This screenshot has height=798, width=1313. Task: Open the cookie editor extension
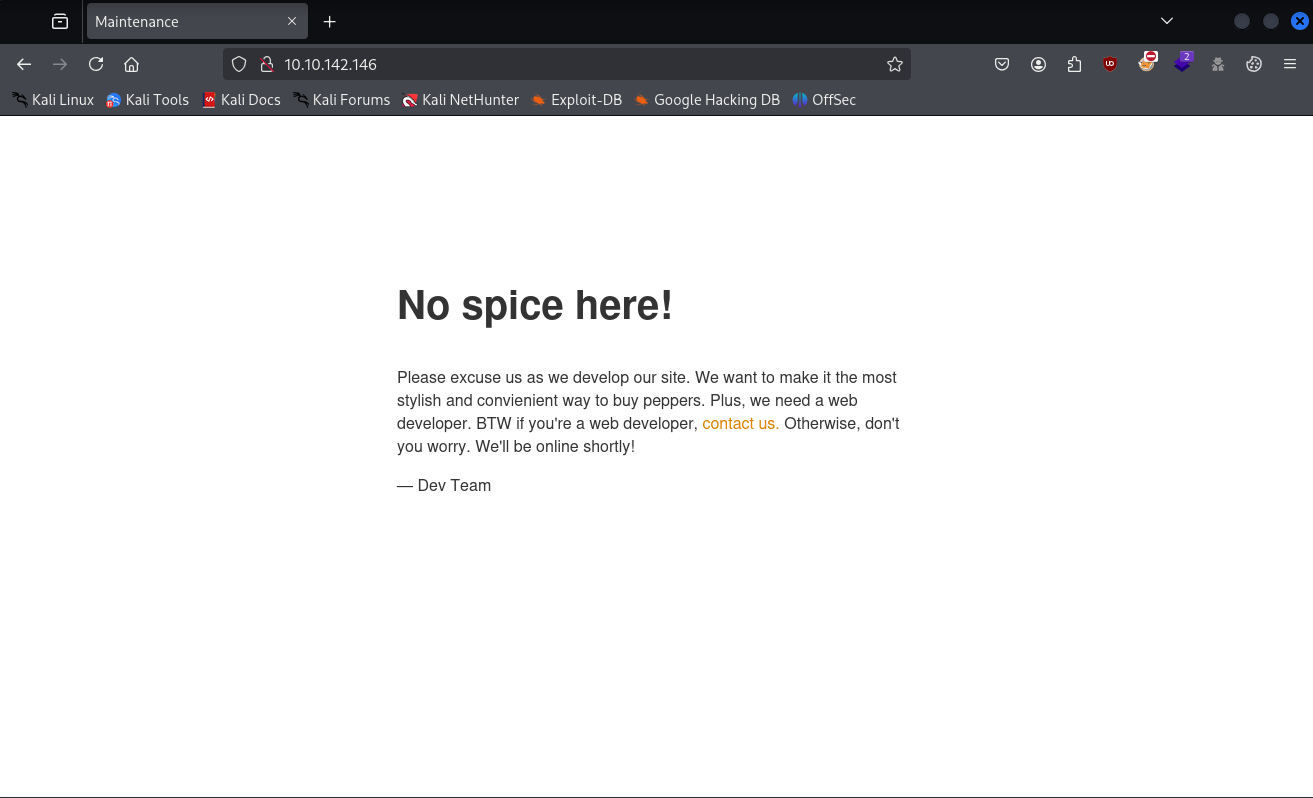click(x=1254, y=64)
